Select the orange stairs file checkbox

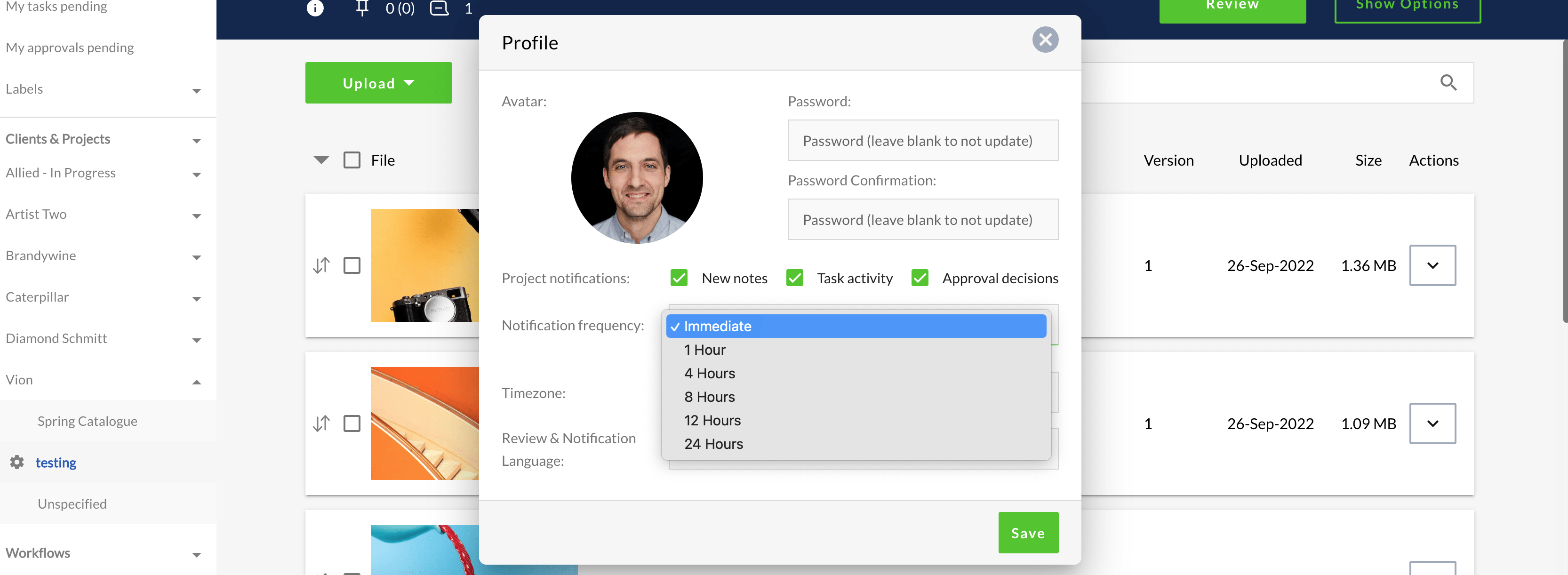352,423
